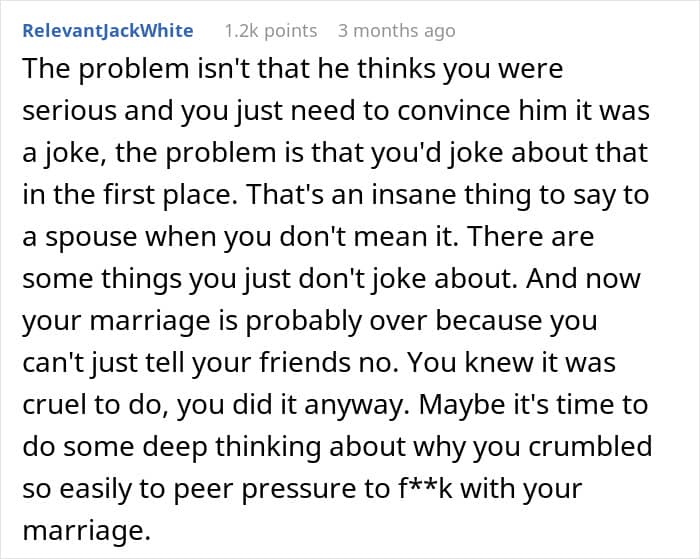The width and height of the screenshot is (700, 559).
Task: Click the words 'a spouse' in the comment
Action: coord(79,237)
